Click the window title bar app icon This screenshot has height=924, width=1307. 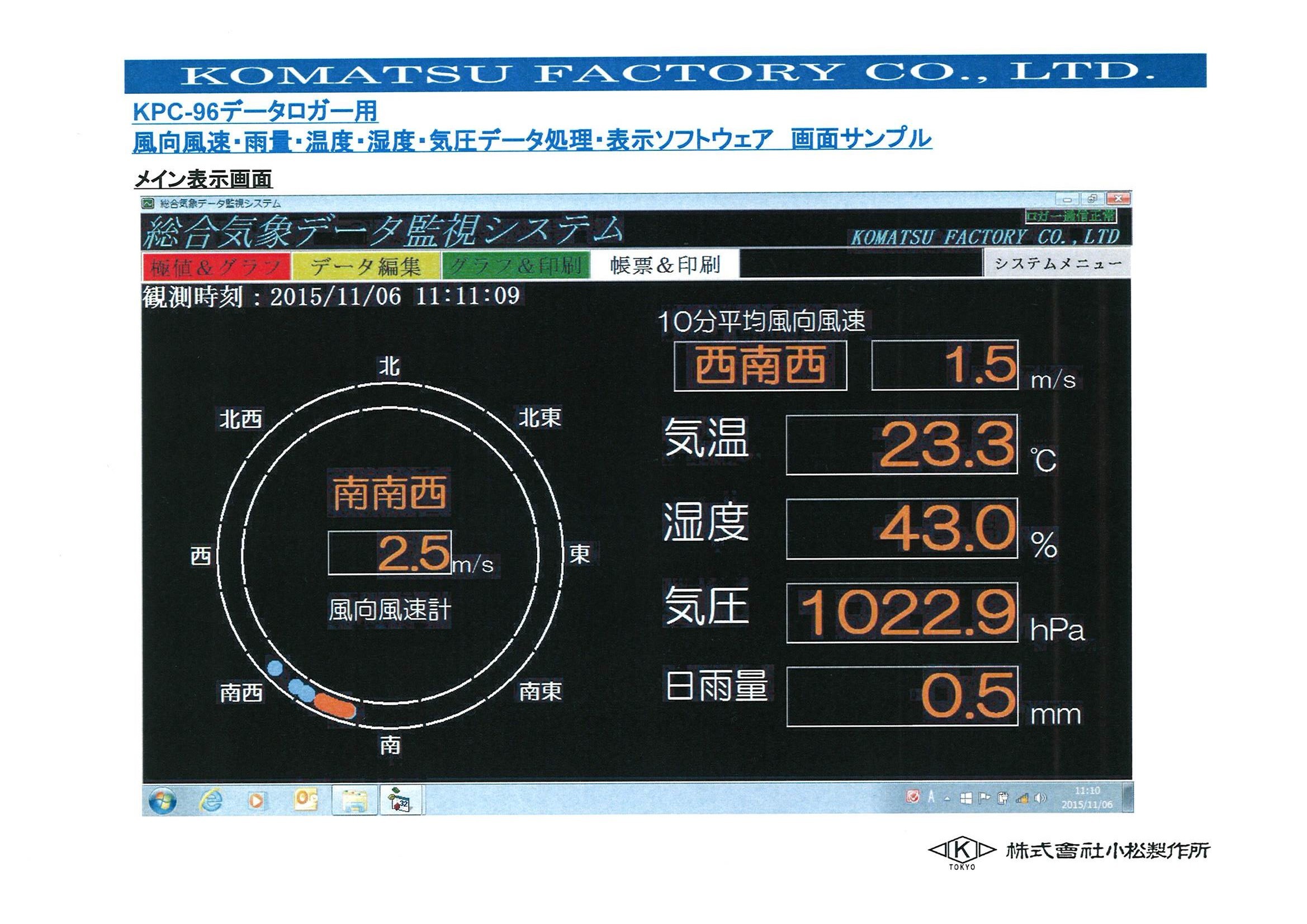tap(149, 203)
